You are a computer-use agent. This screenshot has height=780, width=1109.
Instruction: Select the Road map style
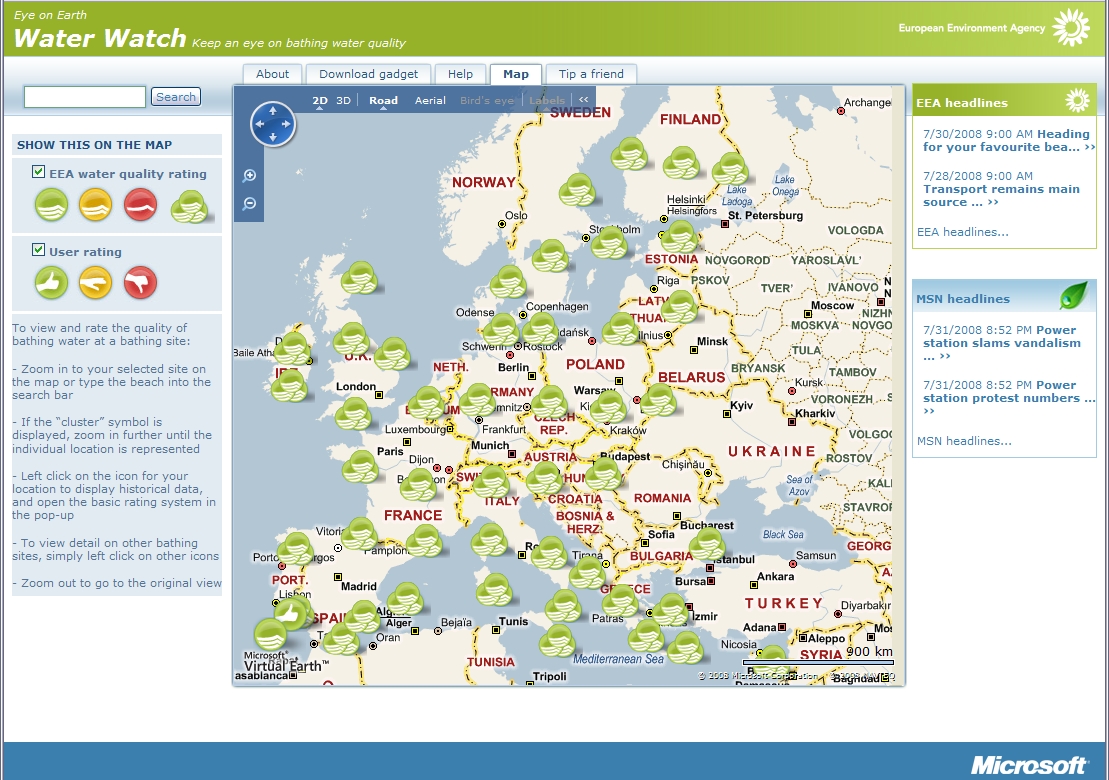point(383,100)
